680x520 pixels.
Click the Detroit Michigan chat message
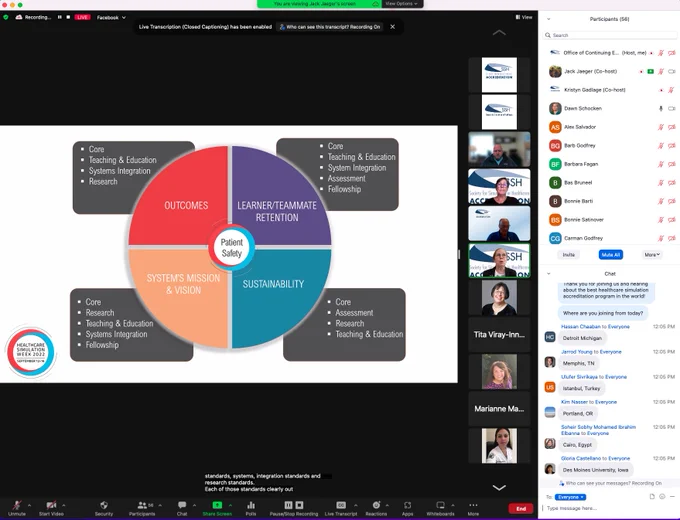point(582,338)
